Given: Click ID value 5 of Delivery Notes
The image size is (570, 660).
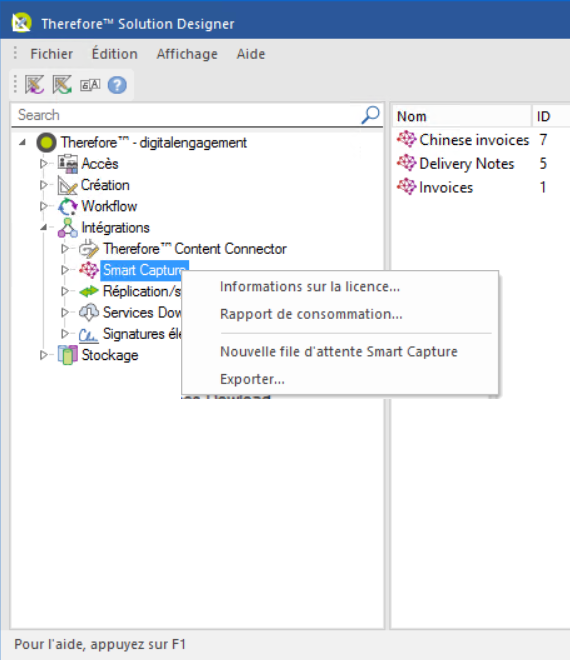Looking at the screenshot, I should pyautogui.click(x=543, y=163).
